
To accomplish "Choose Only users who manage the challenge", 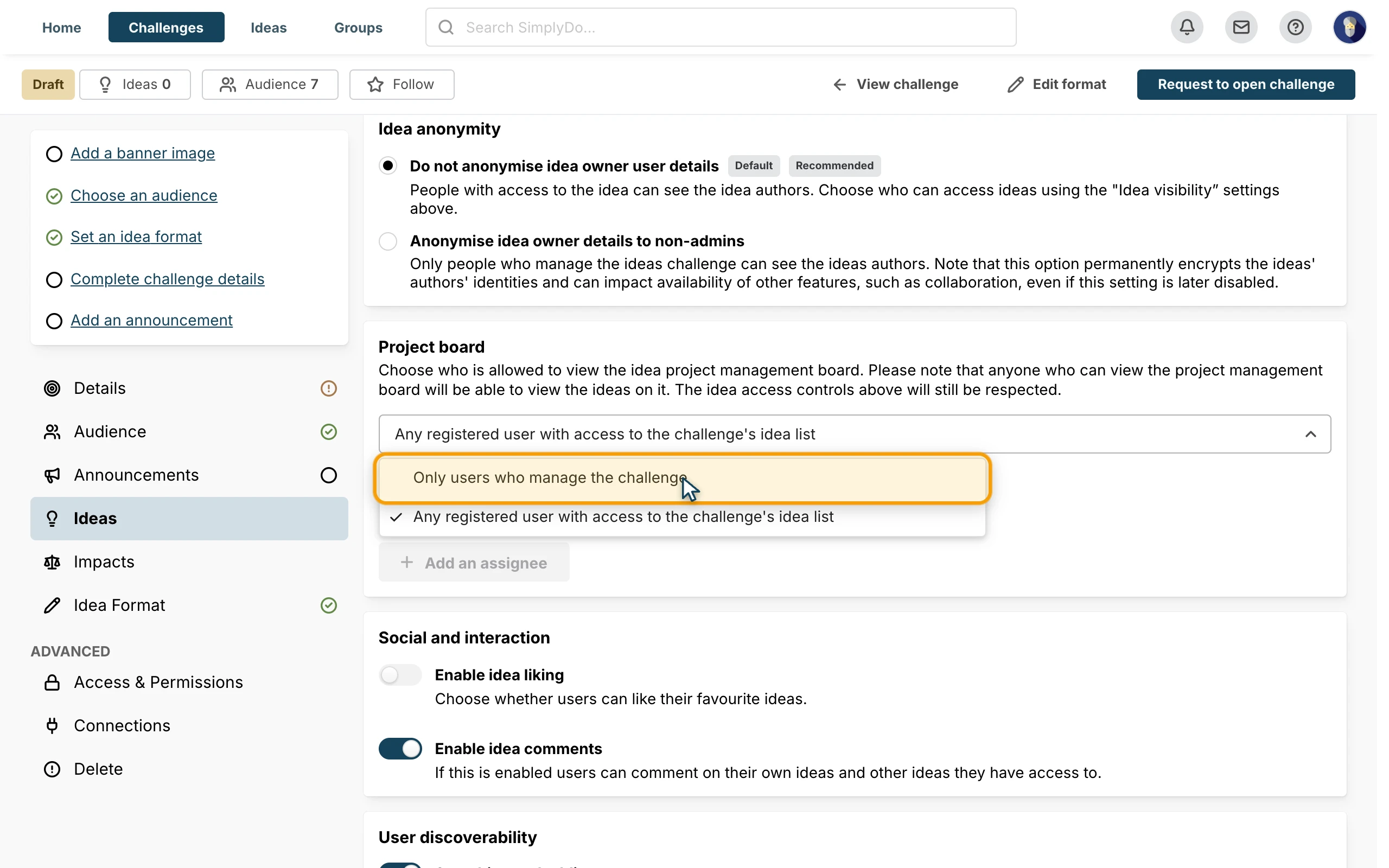I will [683, 478].
